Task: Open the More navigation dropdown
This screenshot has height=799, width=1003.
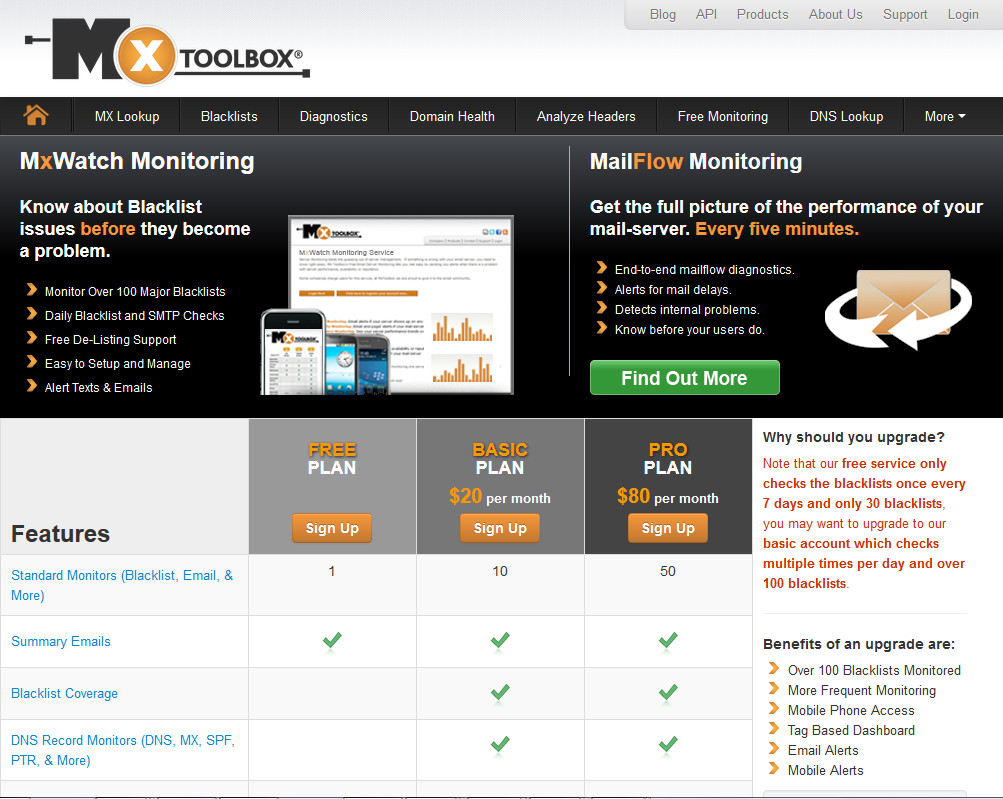Action: (942, 115)
